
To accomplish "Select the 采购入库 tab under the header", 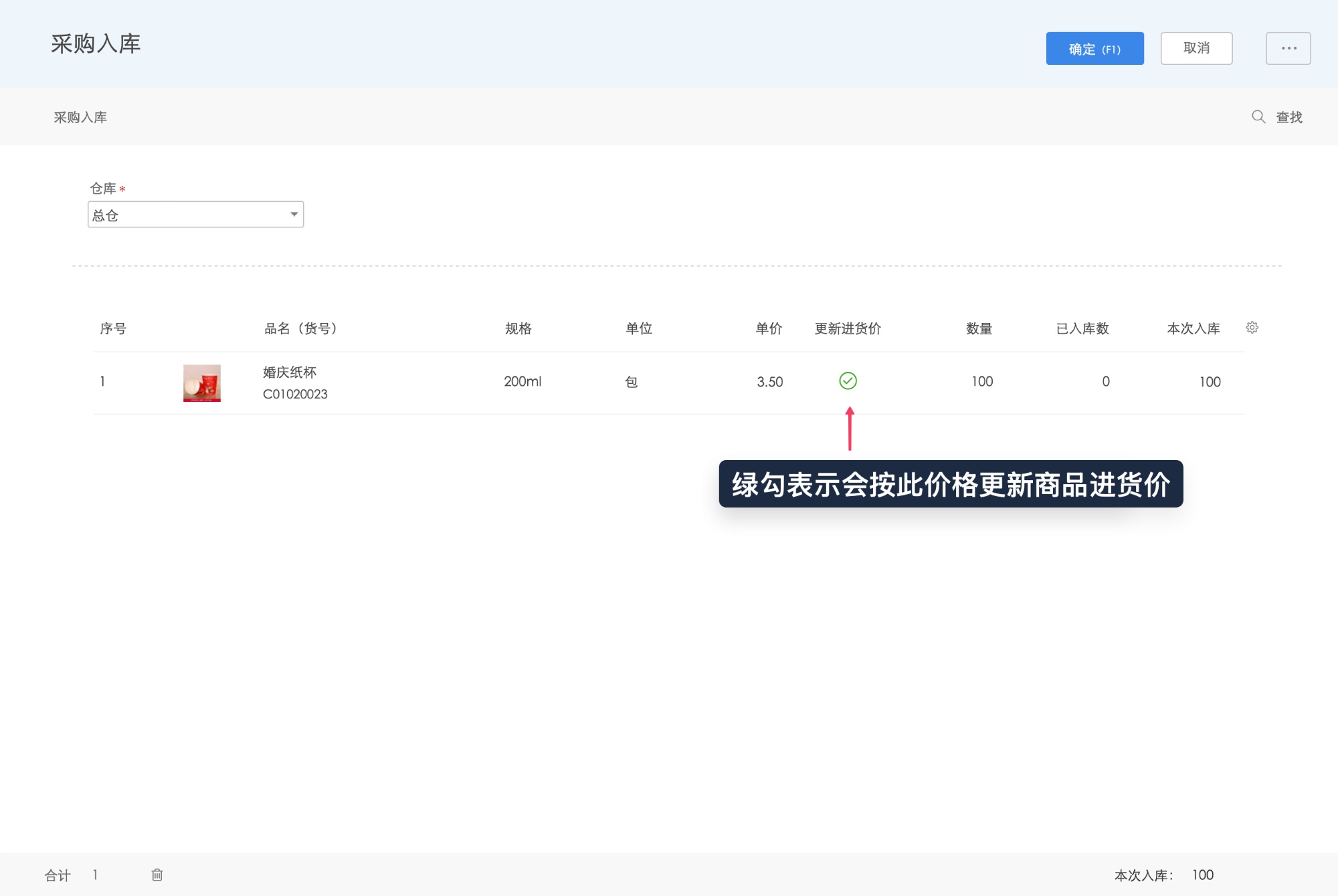I will point(80,118).
